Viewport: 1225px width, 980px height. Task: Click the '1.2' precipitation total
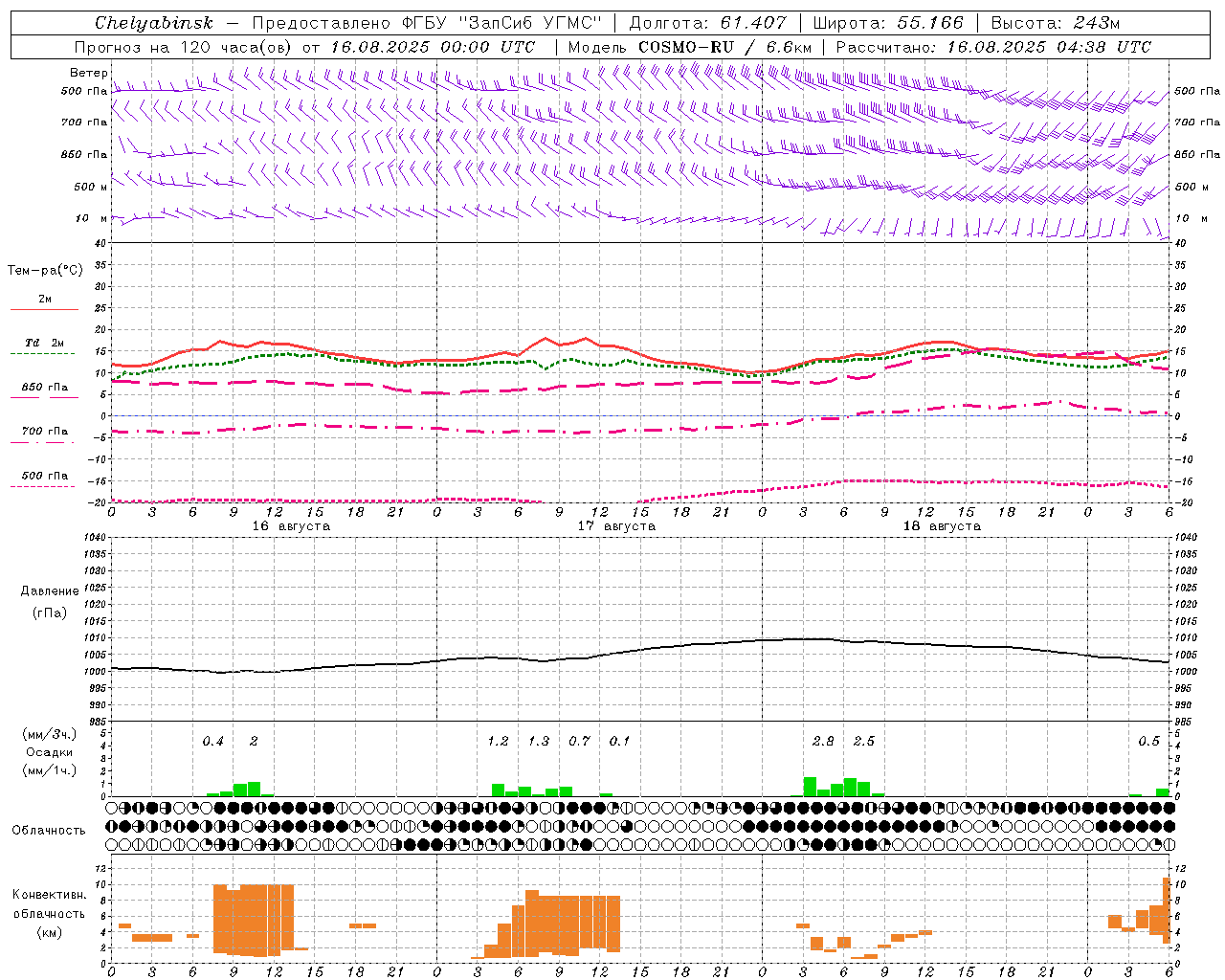click(498, 742)
